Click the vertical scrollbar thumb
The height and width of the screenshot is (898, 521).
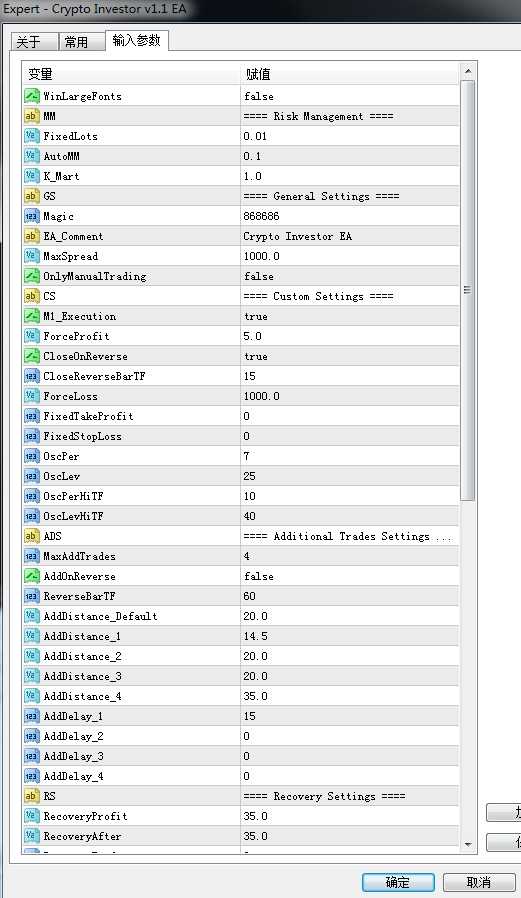click(468, 290)
